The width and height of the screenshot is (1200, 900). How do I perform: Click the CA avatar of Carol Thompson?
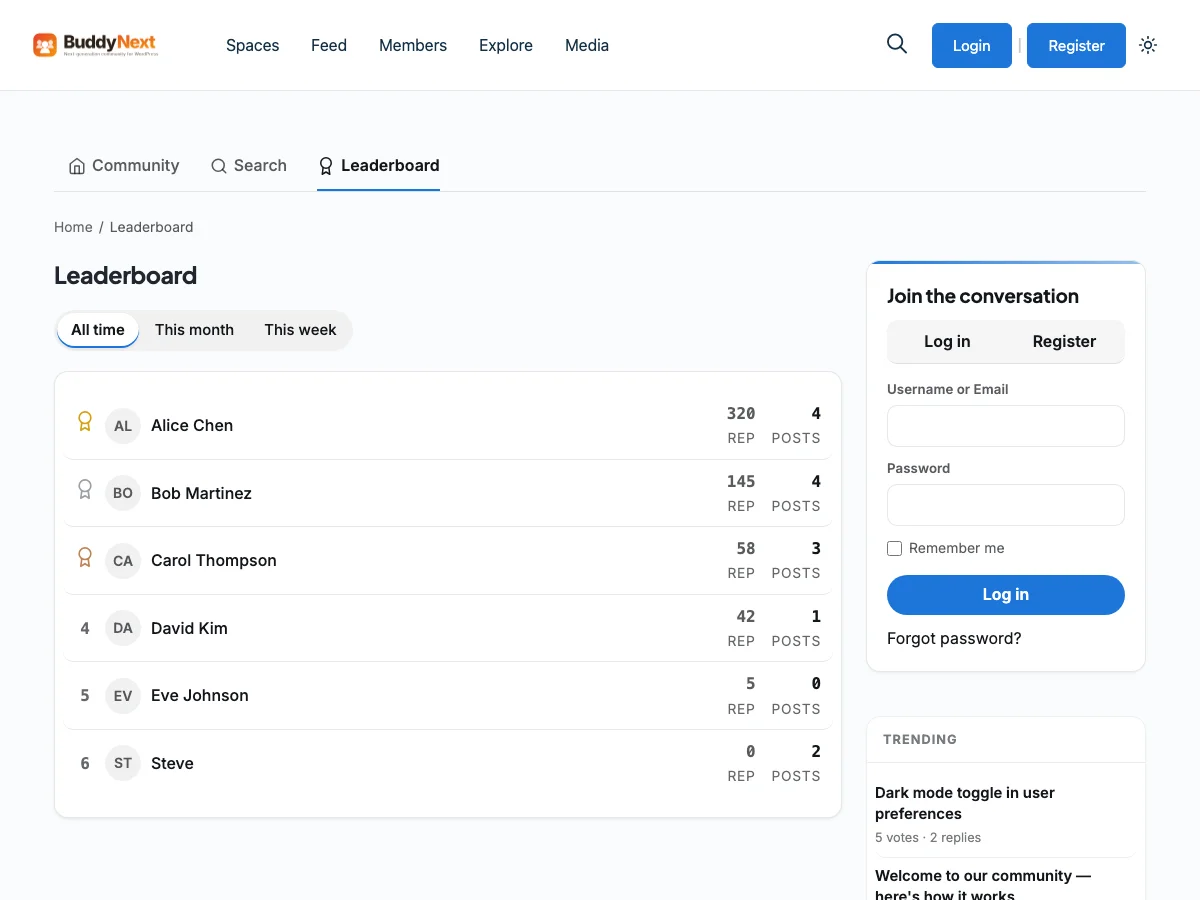click(123, 560)
